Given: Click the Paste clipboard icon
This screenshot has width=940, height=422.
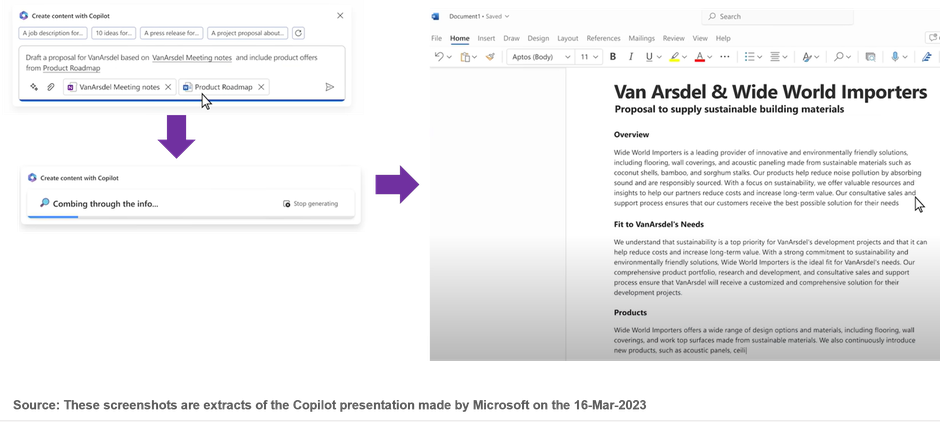Looking at the screenshot, I should [465, 57].
